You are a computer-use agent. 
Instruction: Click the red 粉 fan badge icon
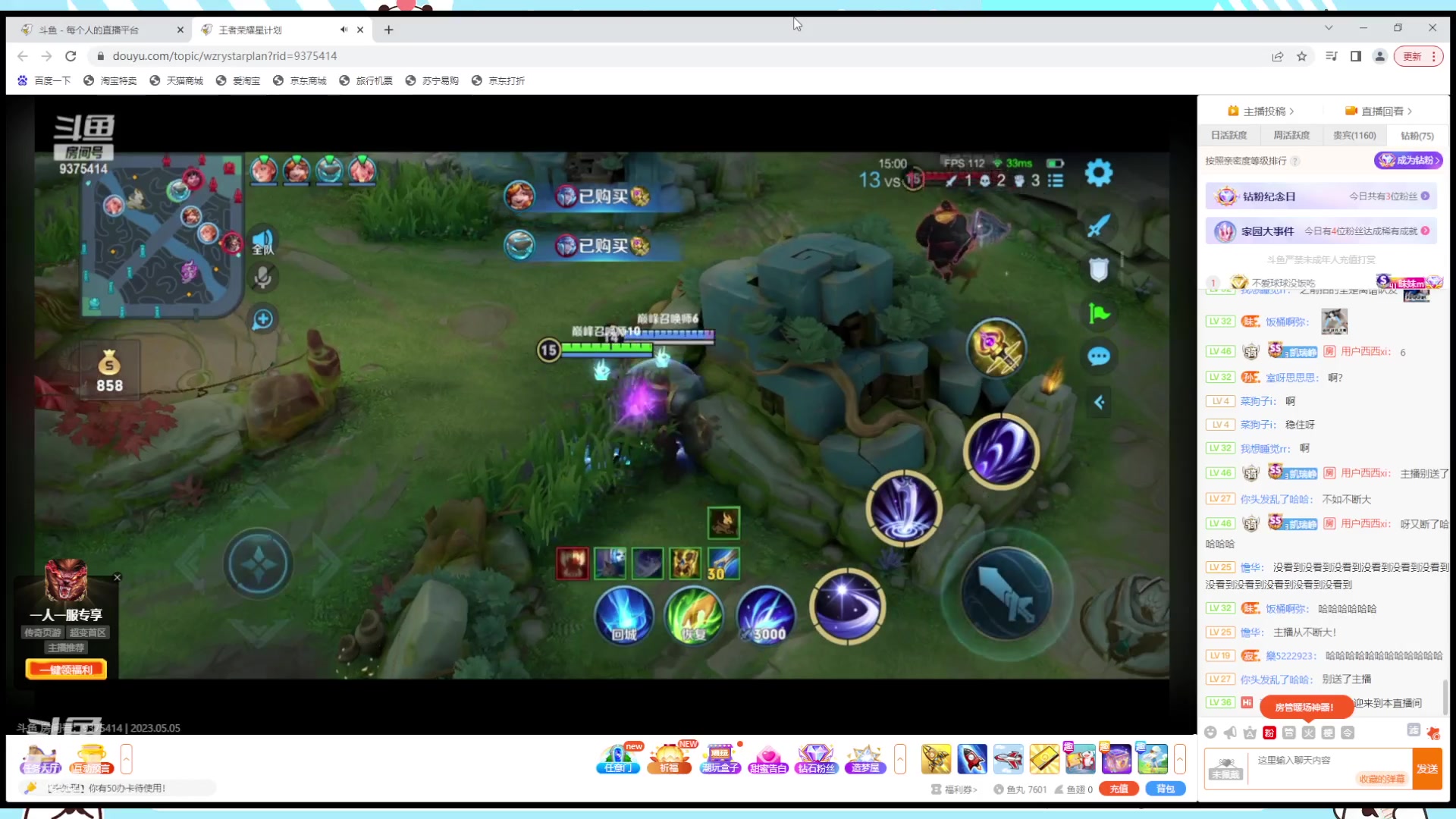(1269, 733)
